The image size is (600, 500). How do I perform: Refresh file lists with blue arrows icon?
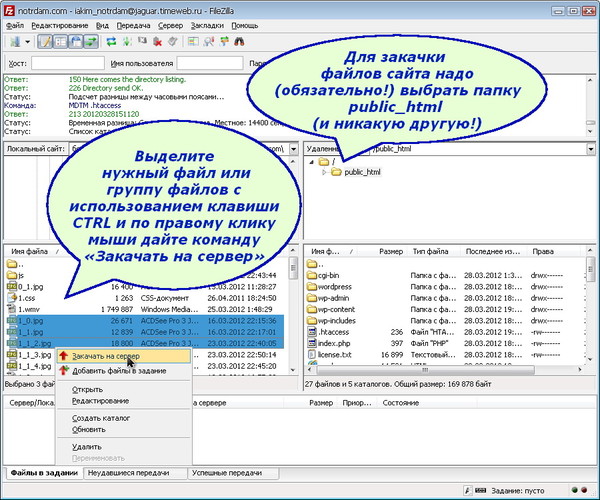(111, 42)
